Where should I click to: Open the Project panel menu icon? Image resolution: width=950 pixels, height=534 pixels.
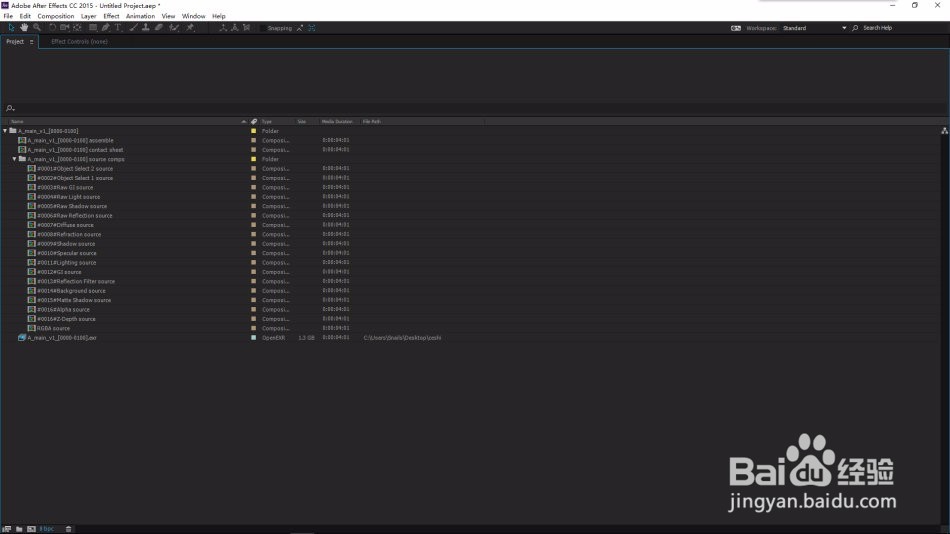point(32,42)
